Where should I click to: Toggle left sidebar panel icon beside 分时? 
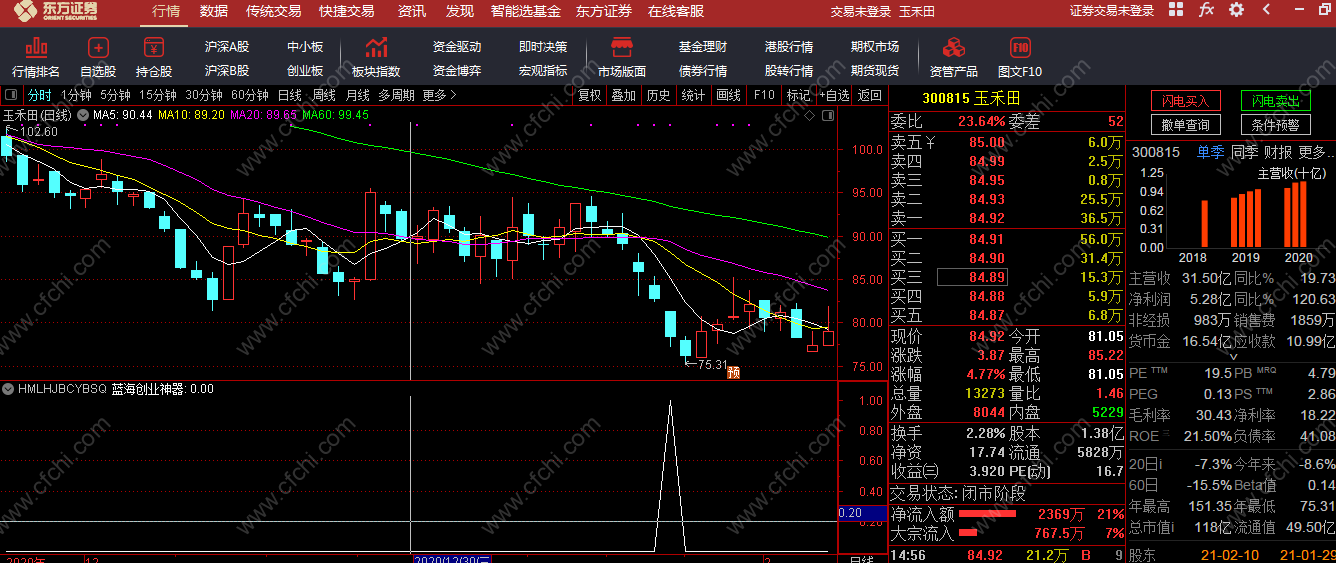(13, 95)
